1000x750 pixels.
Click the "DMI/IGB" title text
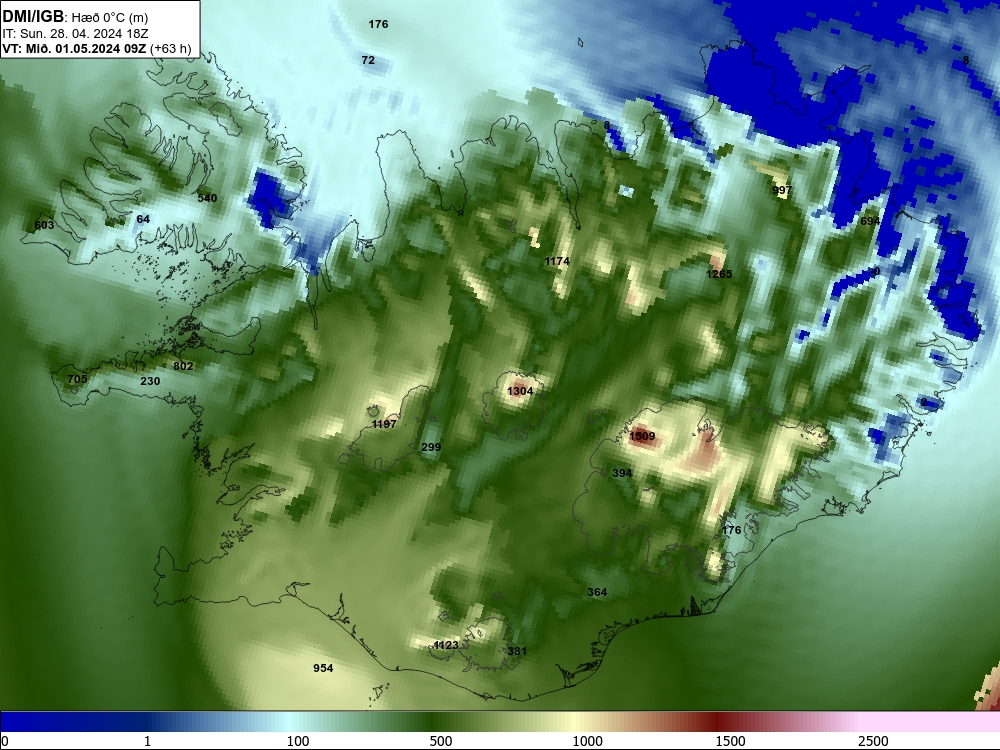pos(33,17)
